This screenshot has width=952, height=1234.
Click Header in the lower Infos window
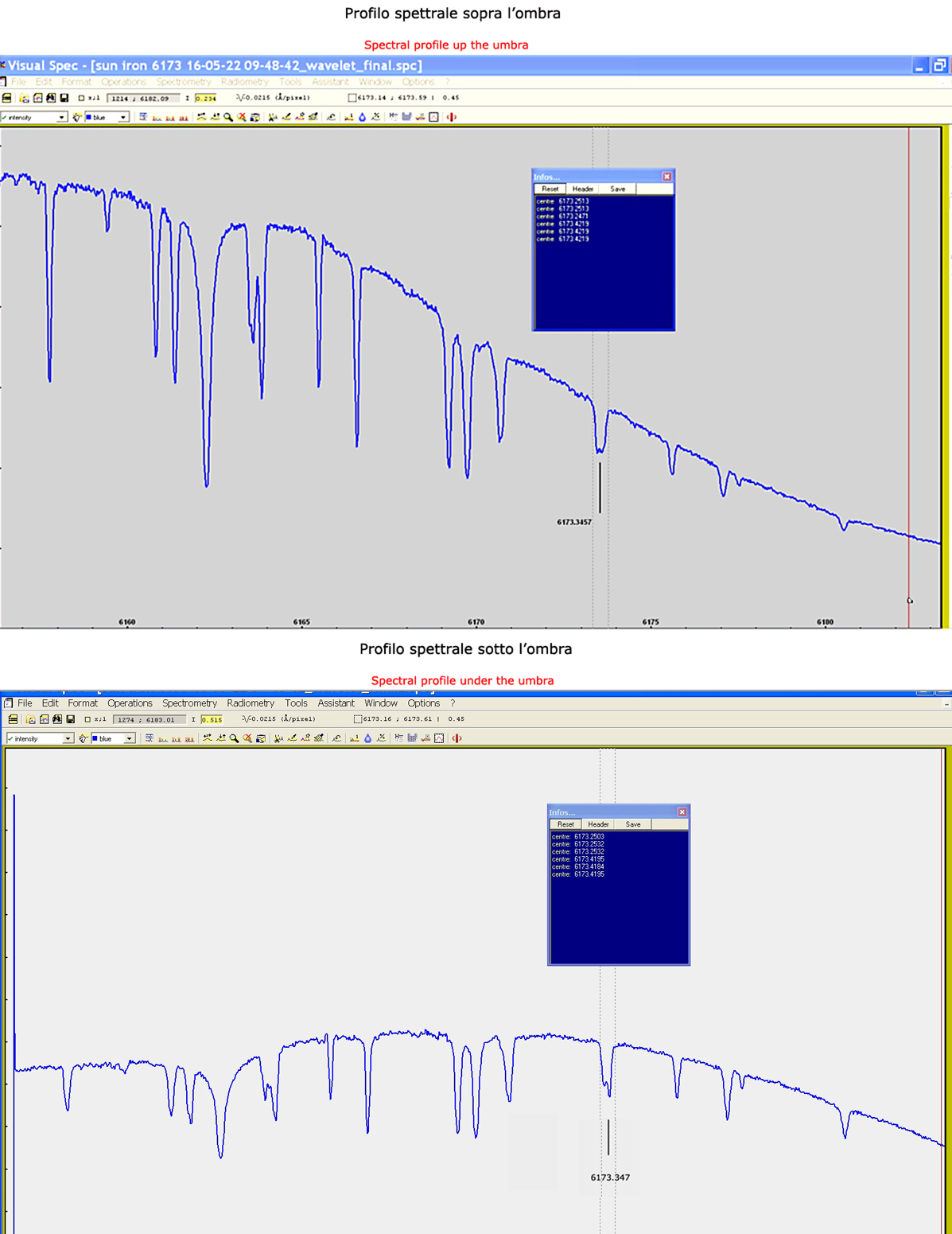[598, 825]
